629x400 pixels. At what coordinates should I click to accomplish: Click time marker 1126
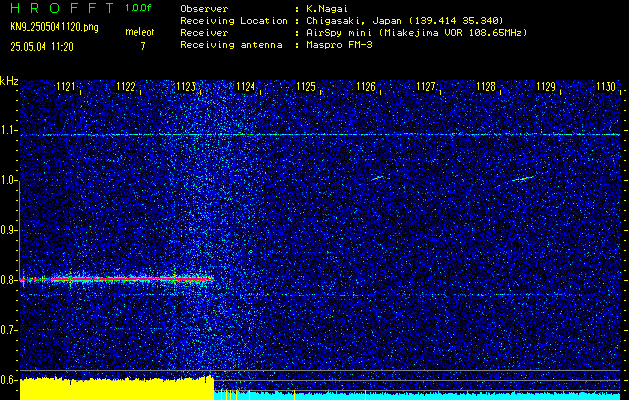coord(365,87)
